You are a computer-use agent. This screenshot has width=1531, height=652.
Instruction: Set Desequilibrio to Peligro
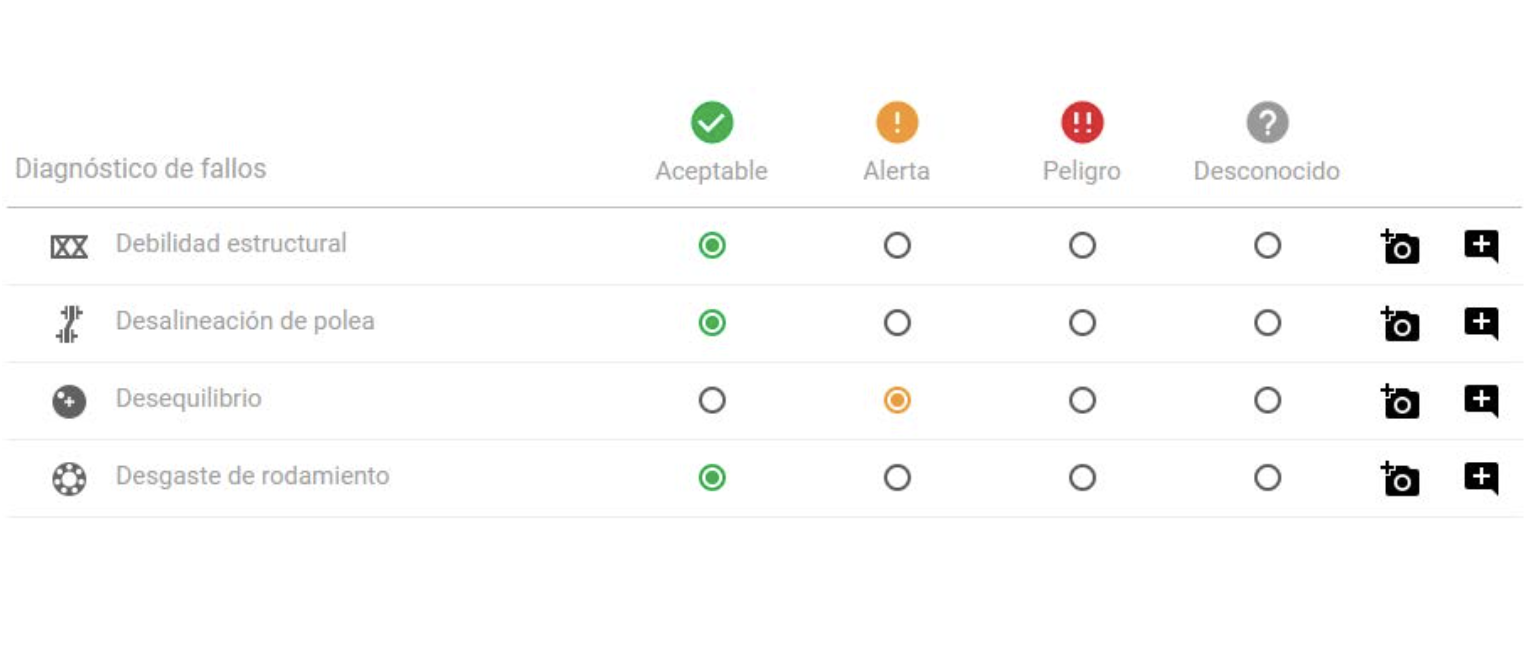pyautogui.click(x=1082, y=401)
